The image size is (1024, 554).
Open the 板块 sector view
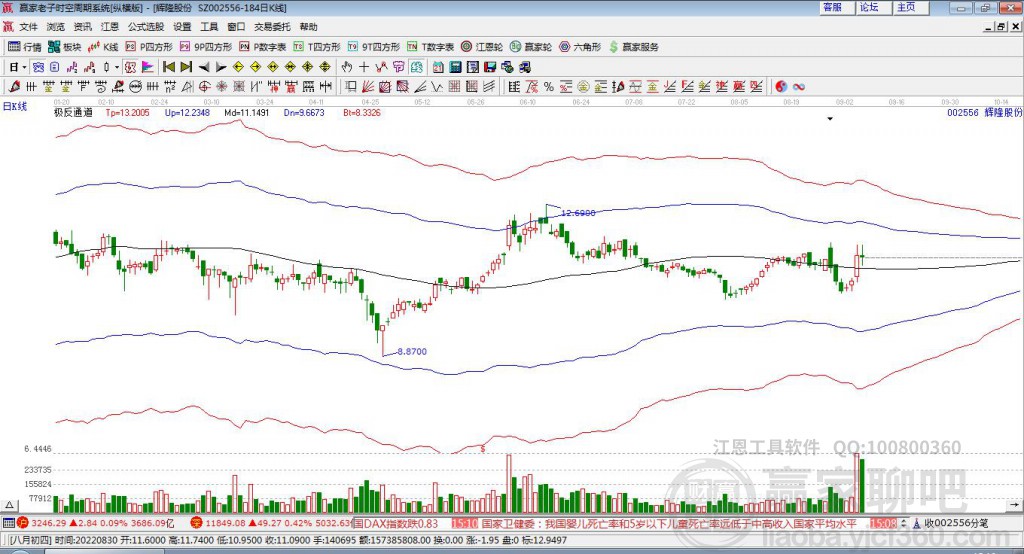[65, 47]
